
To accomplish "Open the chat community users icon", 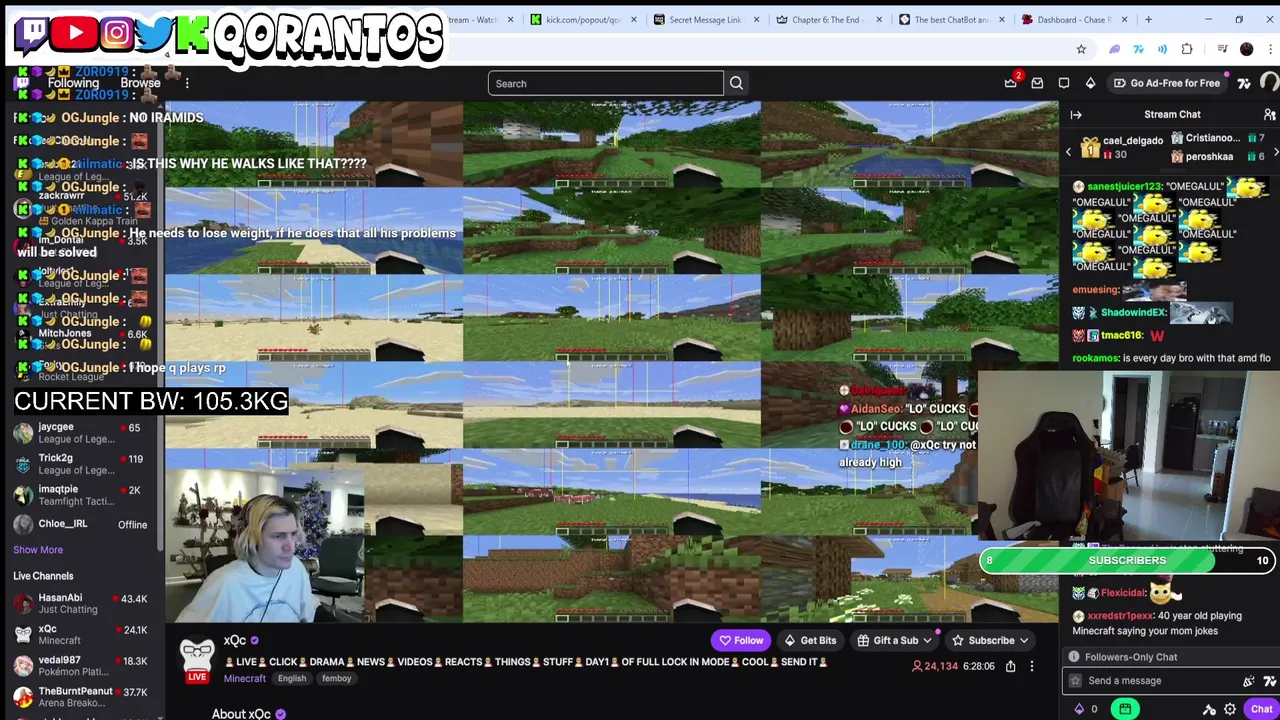I will click(x=1269, y=114).
